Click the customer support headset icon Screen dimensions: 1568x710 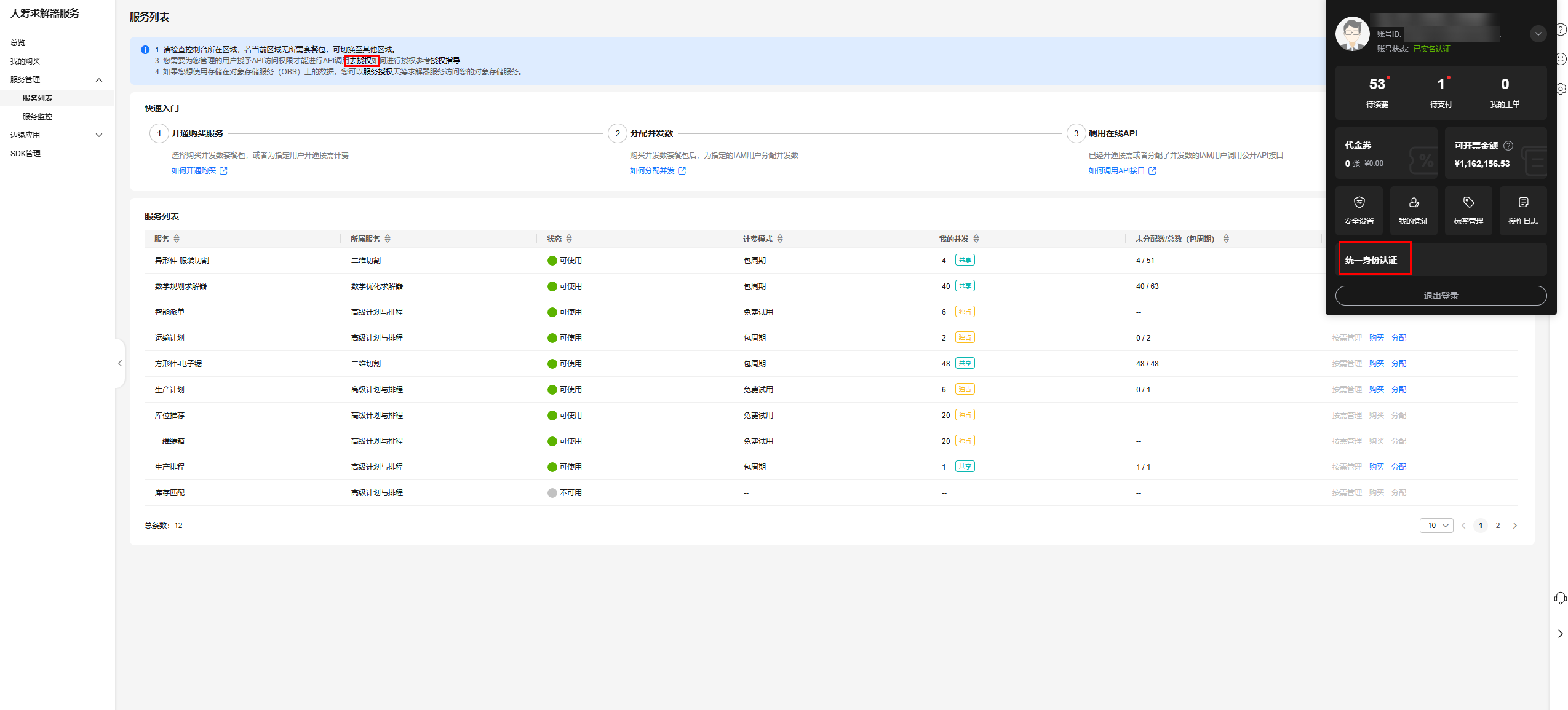point(1560,598)
